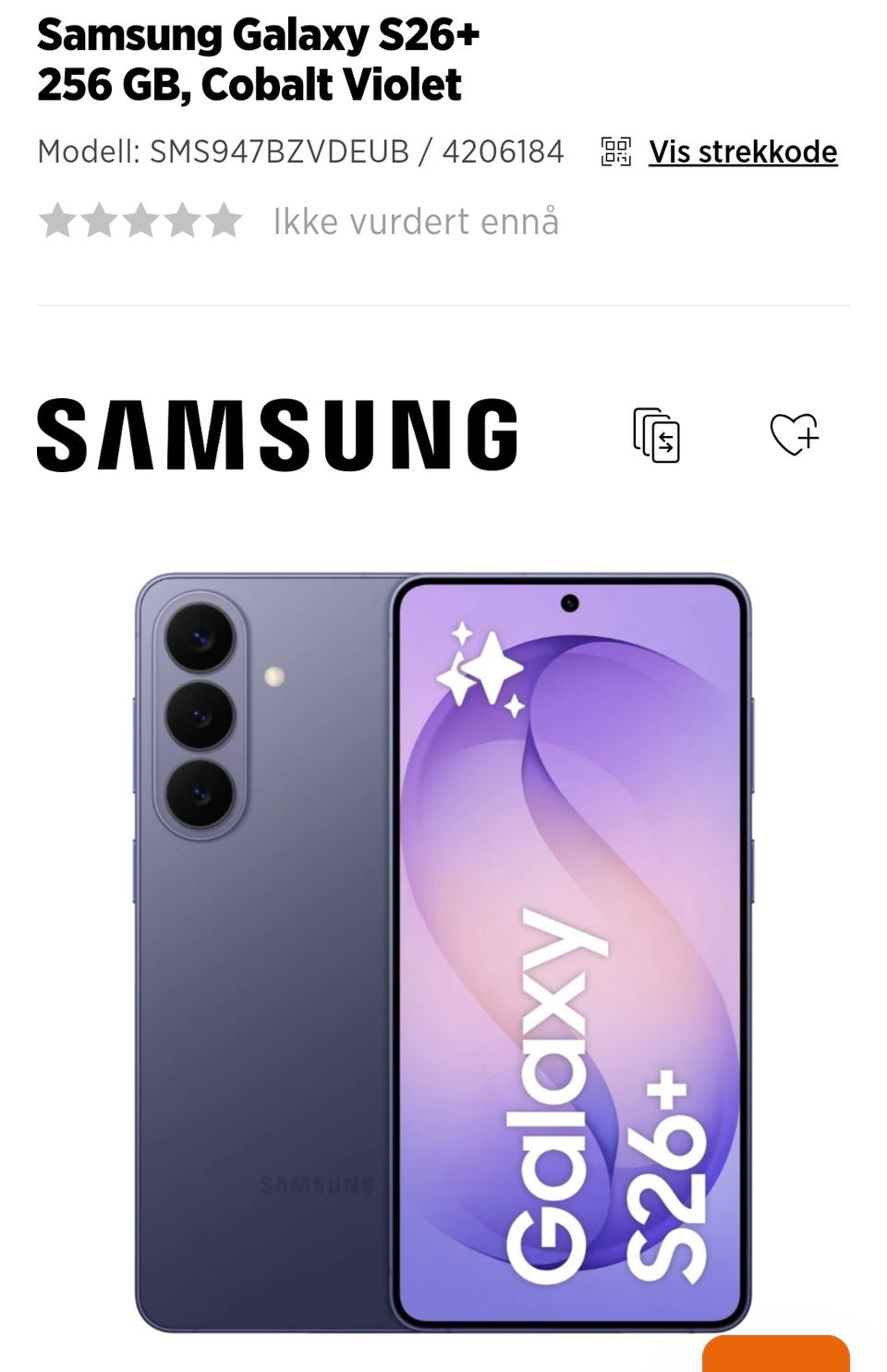Open the Vis strekkode link
The image size is (887, 1372).
pos(743,152)
